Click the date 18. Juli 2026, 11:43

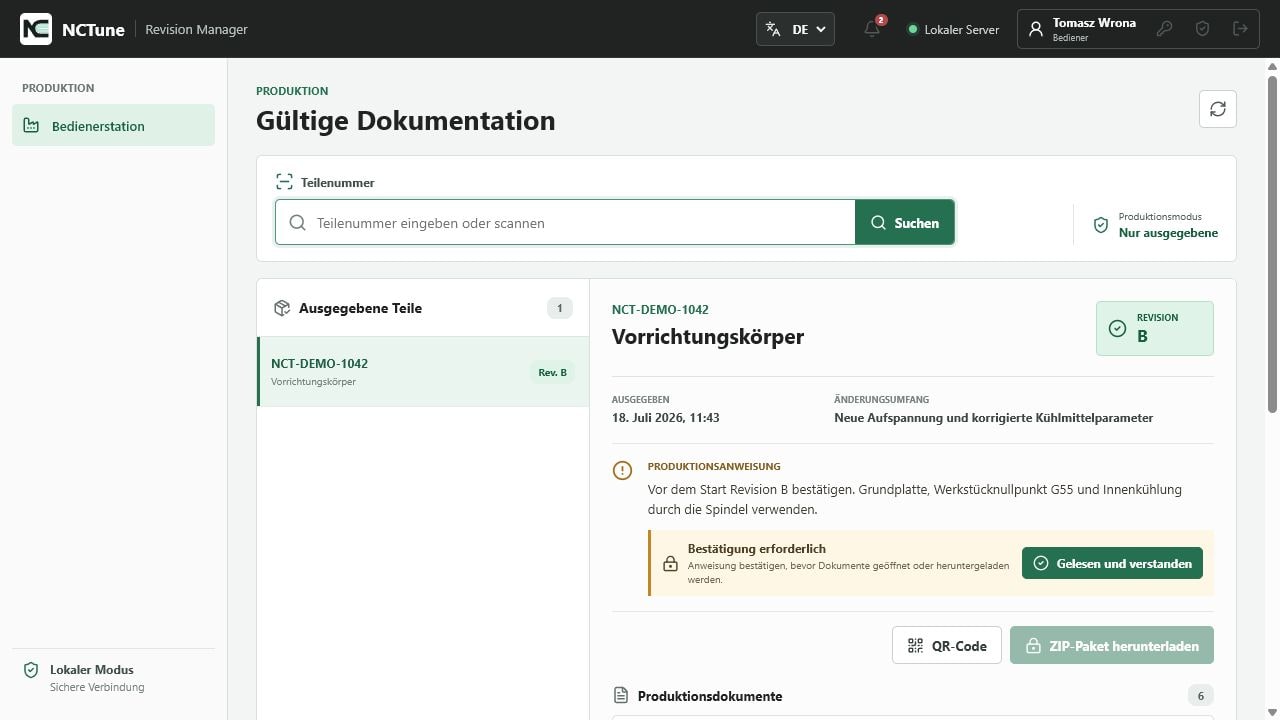(666, 418)
